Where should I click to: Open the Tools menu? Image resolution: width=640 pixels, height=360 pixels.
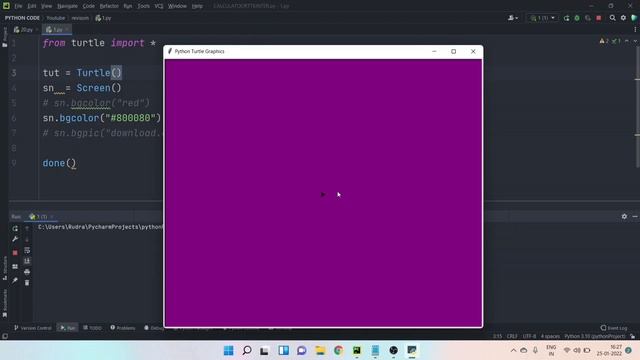click(x=143, y=6)
